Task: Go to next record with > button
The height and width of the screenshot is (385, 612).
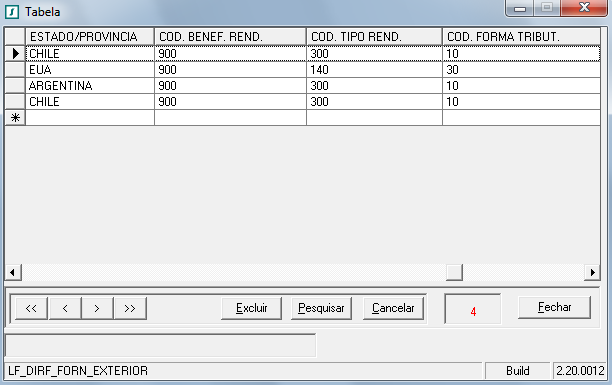Action: coord(97,308)
